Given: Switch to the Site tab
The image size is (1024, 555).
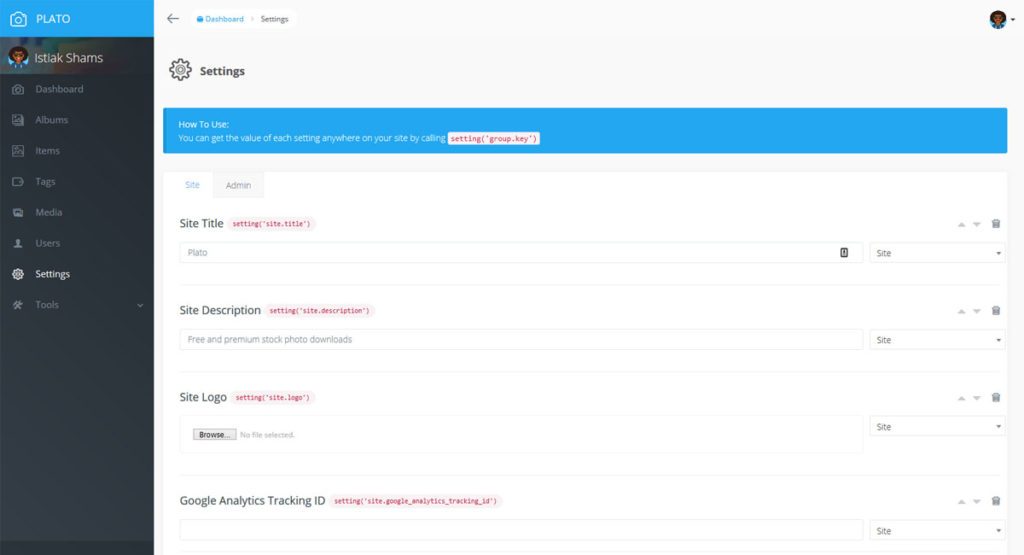Looking at the screenshot, I should pos(192,185).
